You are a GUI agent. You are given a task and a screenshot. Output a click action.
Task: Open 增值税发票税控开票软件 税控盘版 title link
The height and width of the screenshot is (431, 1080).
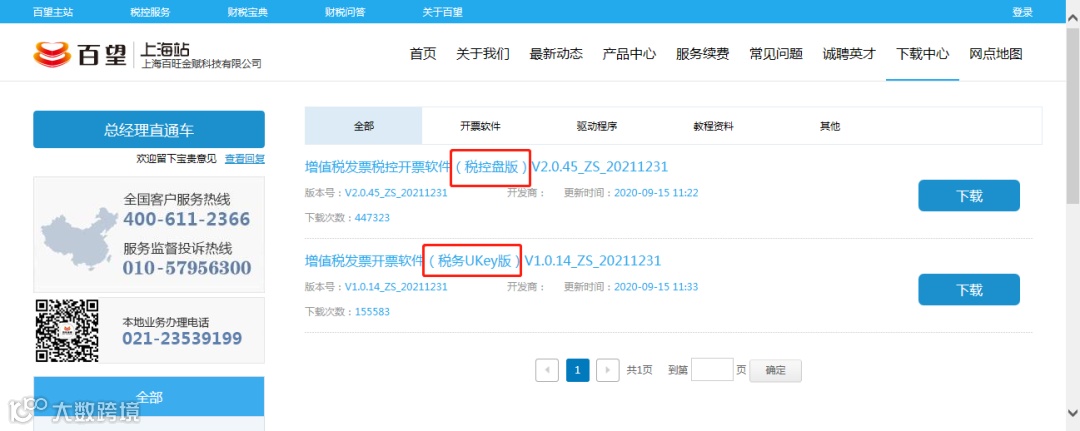(x=486, y=167)
